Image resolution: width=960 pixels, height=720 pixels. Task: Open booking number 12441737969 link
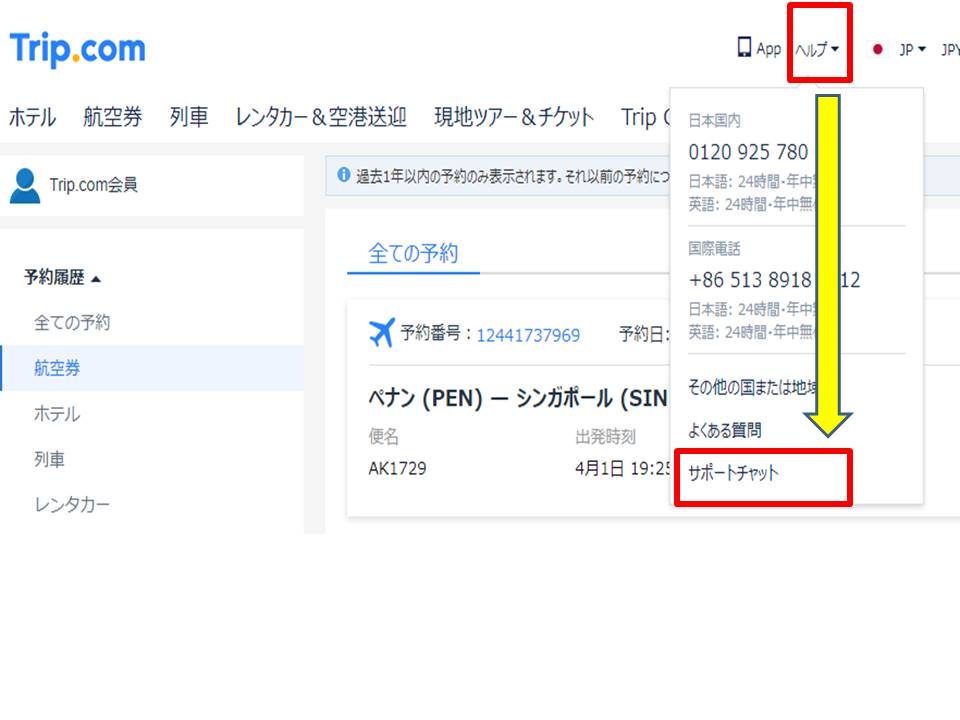[x=528, y=335]
